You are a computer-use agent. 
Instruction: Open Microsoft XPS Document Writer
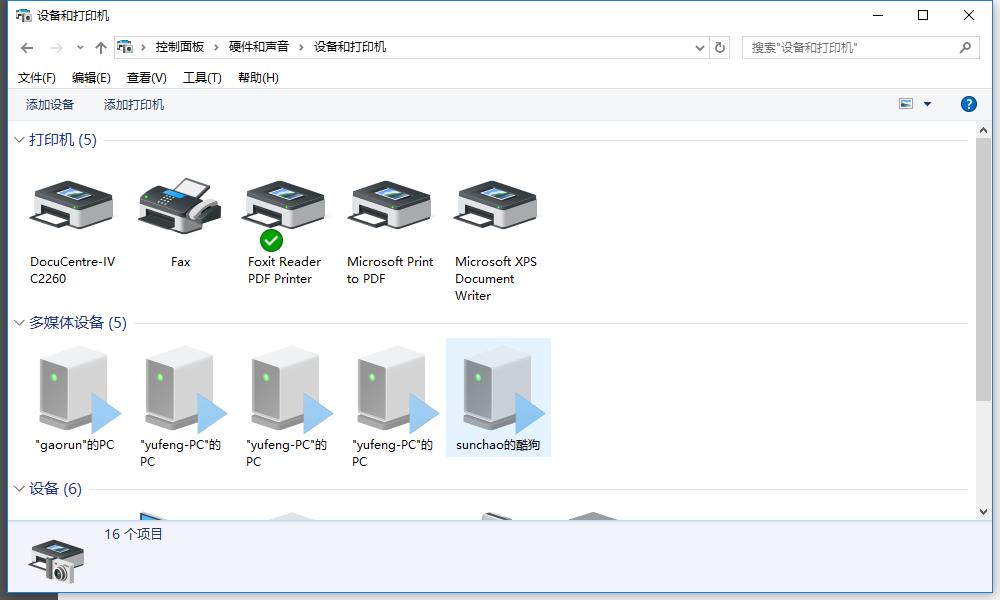click(x=495, y=205)
